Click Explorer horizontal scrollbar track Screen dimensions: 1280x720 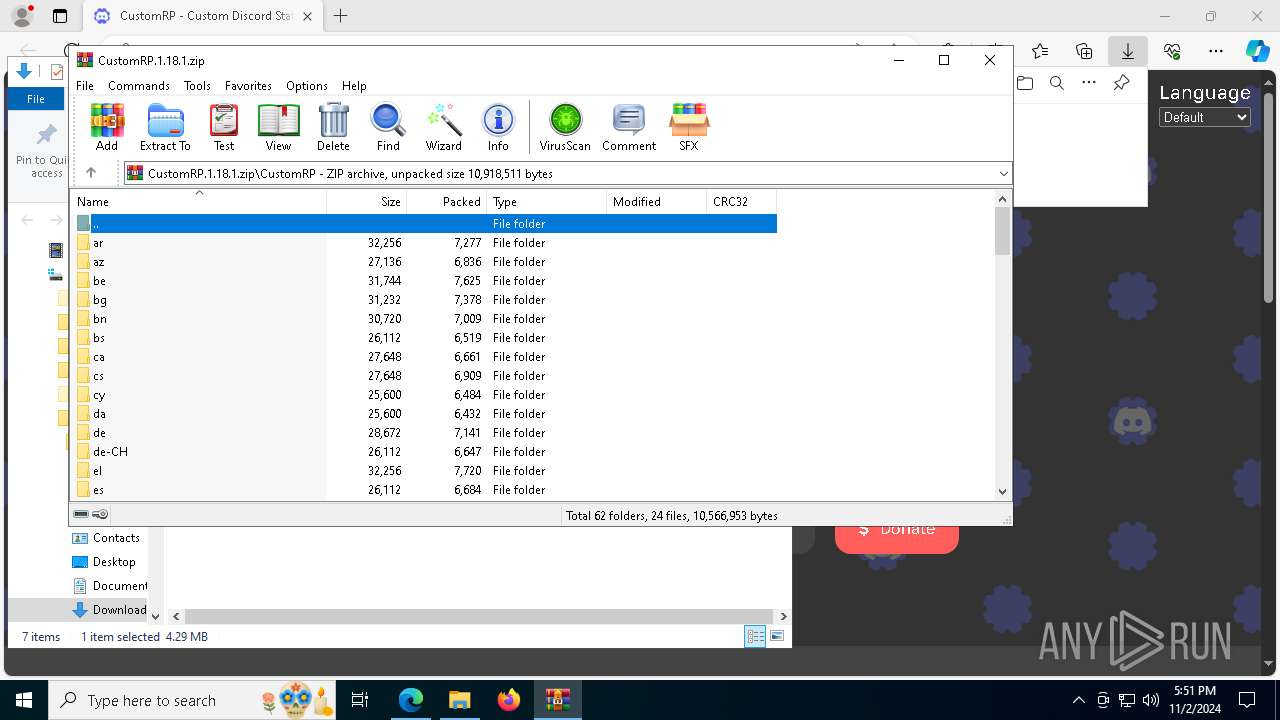tap(480, 617)
